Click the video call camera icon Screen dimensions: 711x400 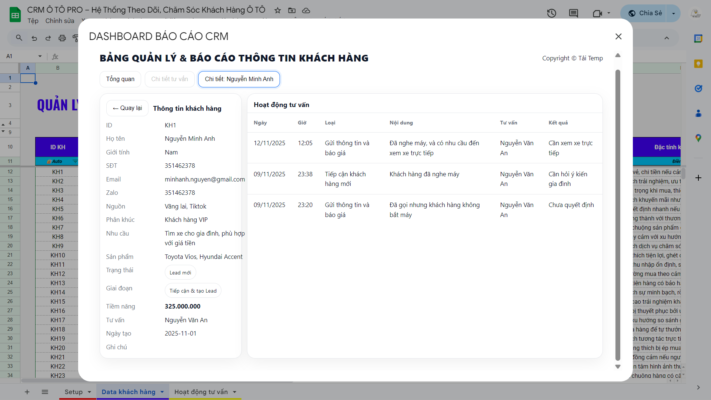point(599,14)
